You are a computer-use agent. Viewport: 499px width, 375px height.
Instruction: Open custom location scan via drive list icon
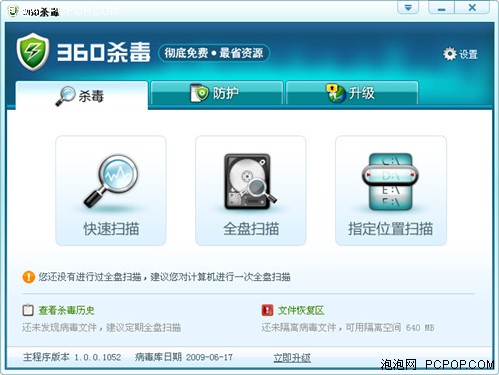[x=390, y=181]
